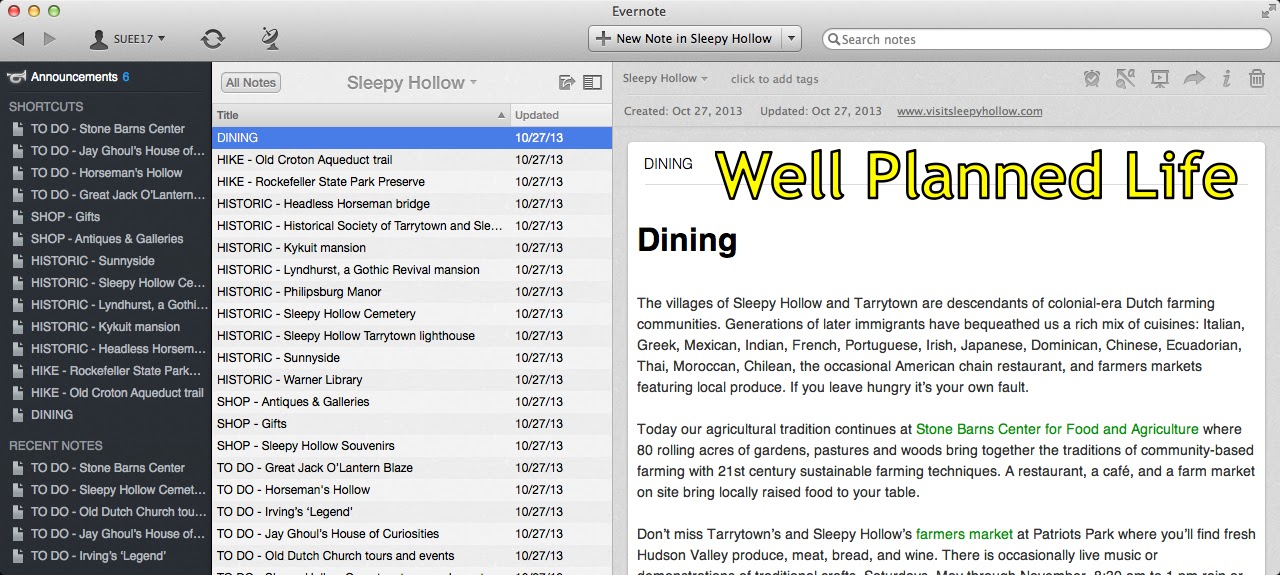Screen dimensions: 1280x575
Task: Open SHOP - Sleepy Hollow Souvenirs note
Action: tap(412, 446)
